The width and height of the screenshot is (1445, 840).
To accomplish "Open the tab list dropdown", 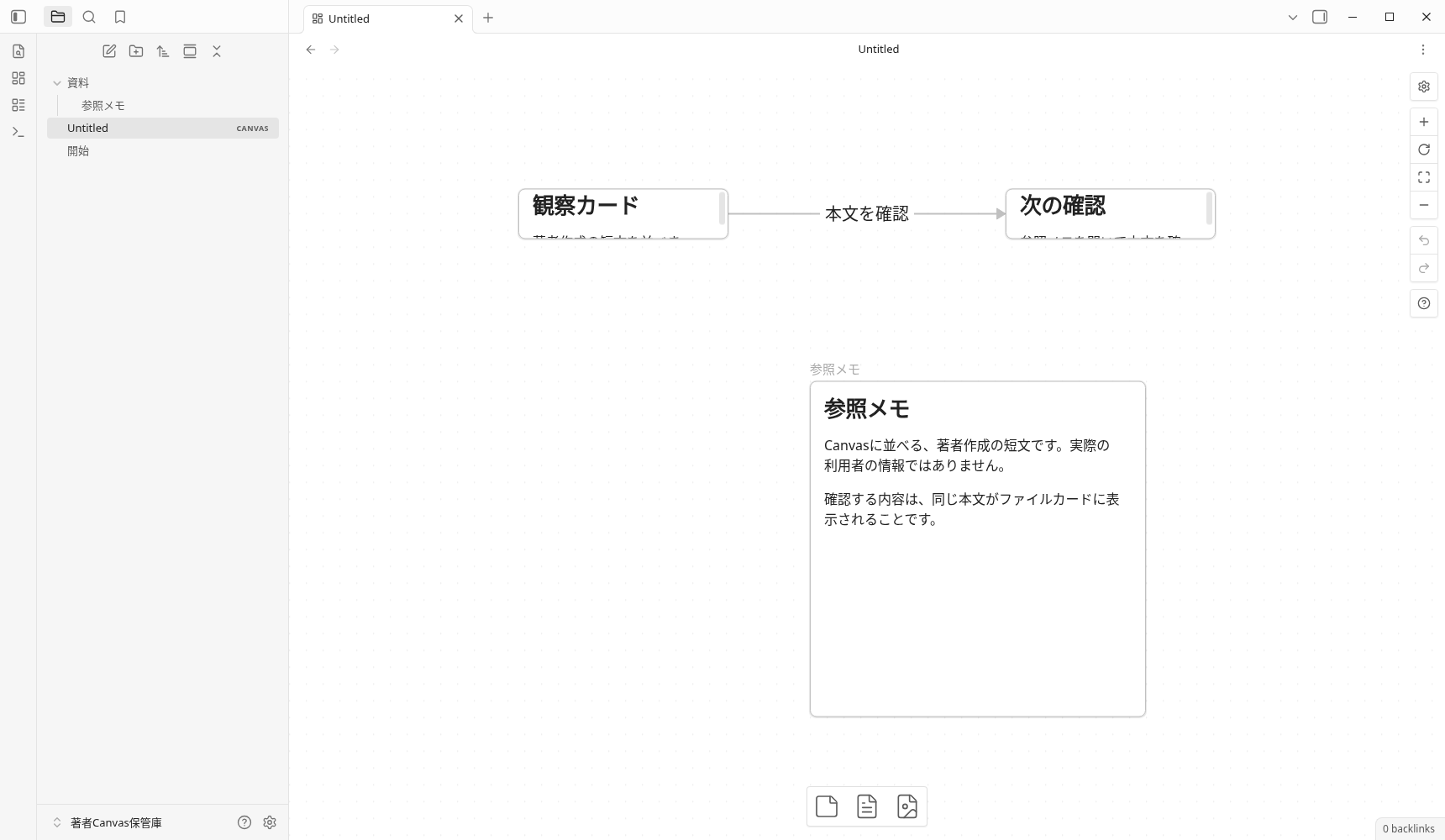I will point(1293,17).
